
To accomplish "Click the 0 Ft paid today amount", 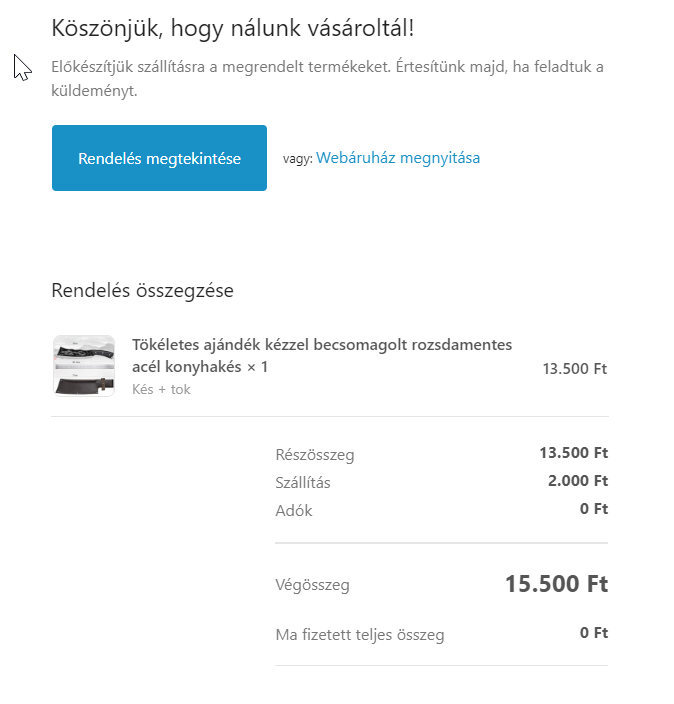I will point(594,633).
